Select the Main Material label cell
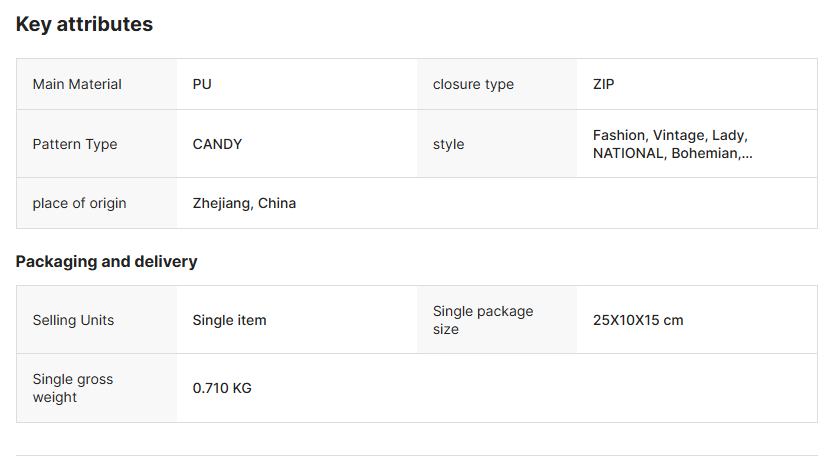838x466 pixels. 77,84
